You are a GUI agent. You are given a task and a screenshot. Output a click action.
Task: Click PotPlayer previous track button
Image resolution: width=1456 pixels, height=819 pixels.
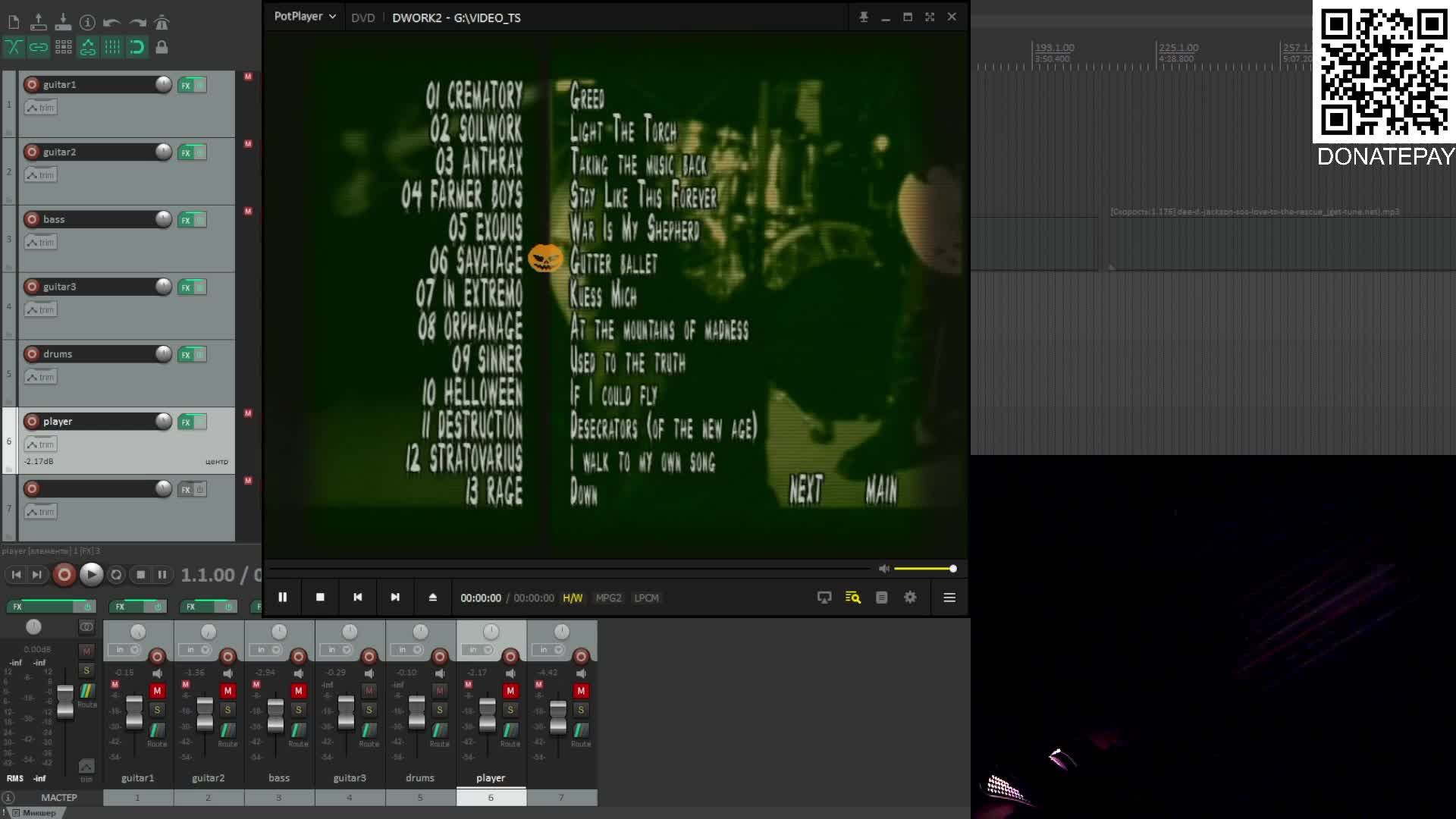click(x=358, y=598)
